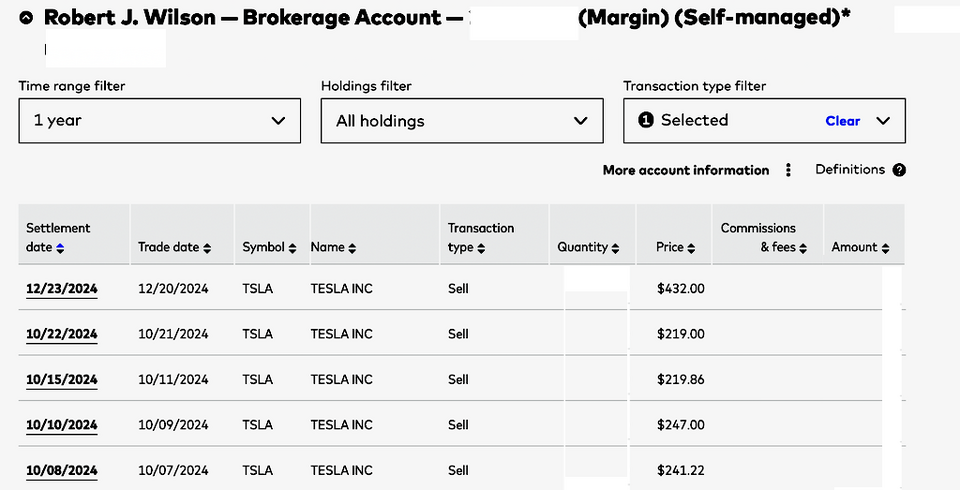
Task: Collapse the Robert J. Wilson account section
Action: pyautogui.click(x=26, y=18)
